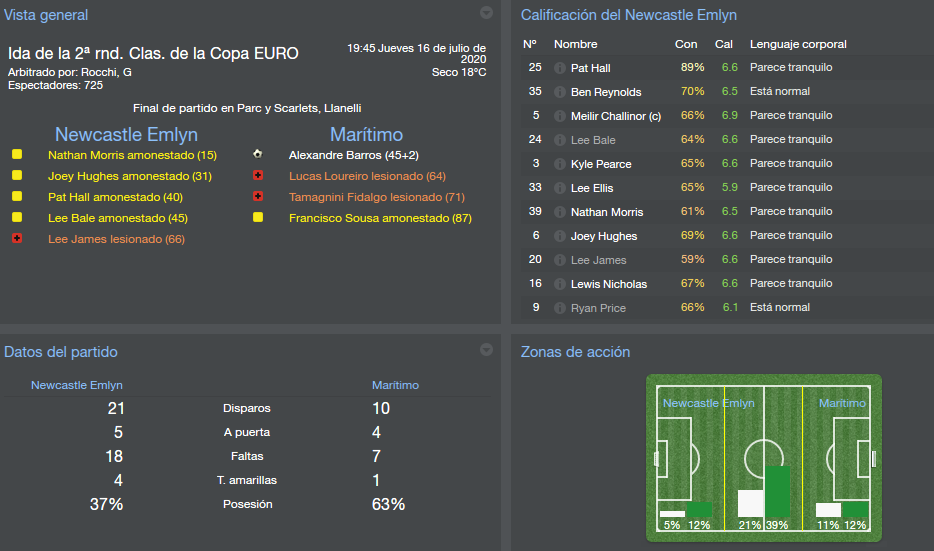Sort by the Con column header
The image size is (934, 551).
[686, 44]
